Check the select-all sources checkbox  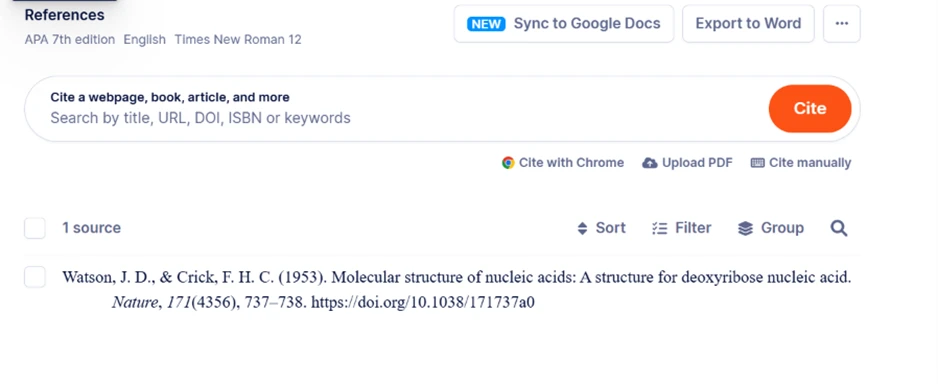pos(35,228)
